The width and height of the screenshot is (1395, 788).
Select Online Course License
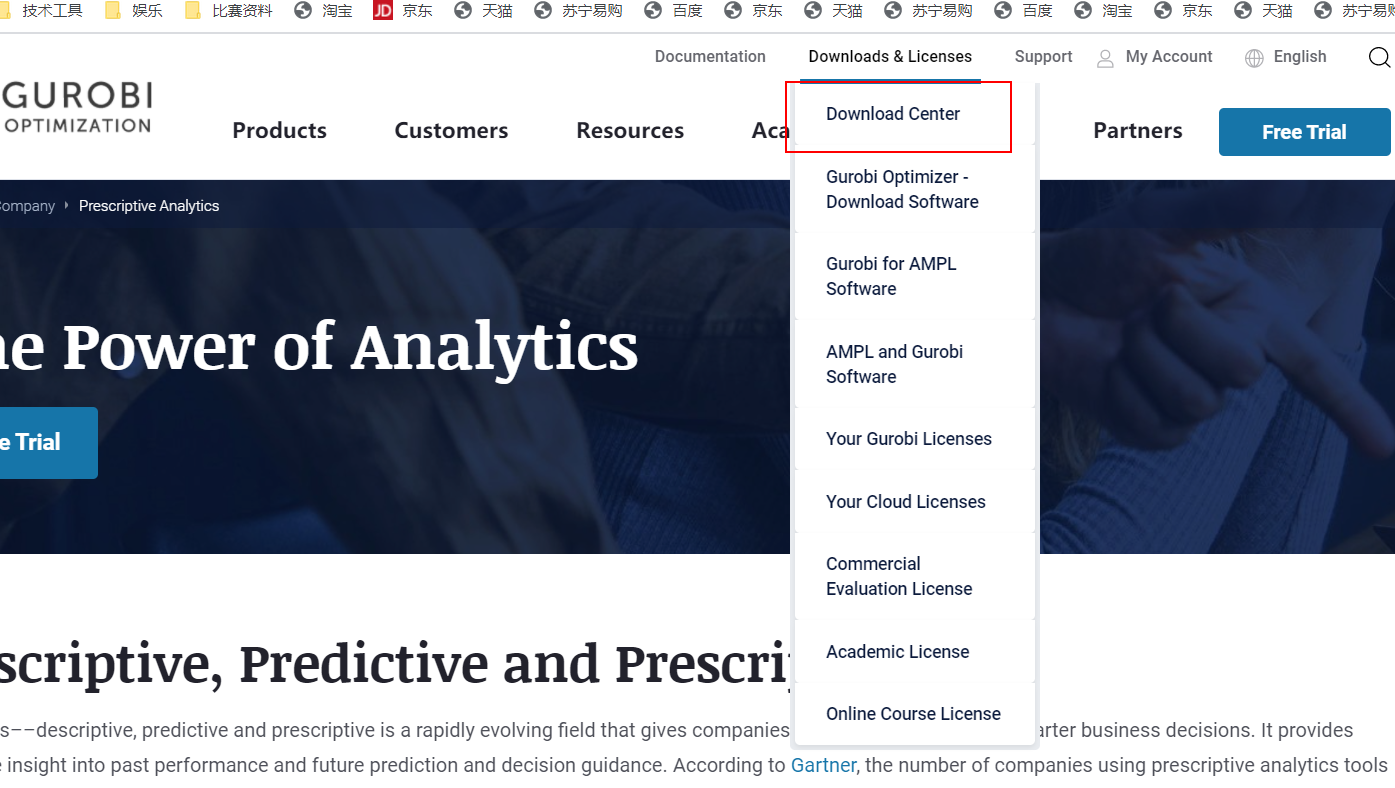pos(913,714)
